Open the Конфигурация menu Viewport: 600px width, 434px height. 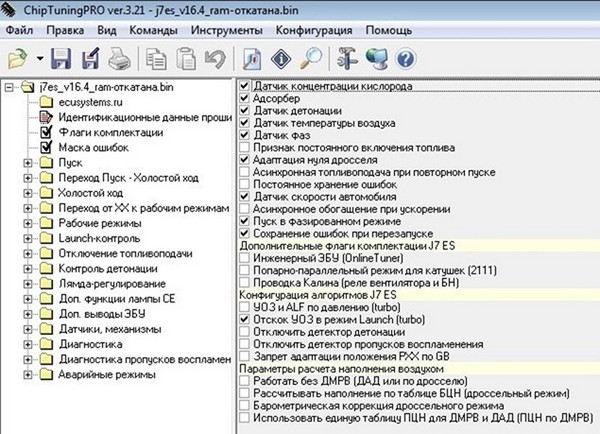[290, 28]
